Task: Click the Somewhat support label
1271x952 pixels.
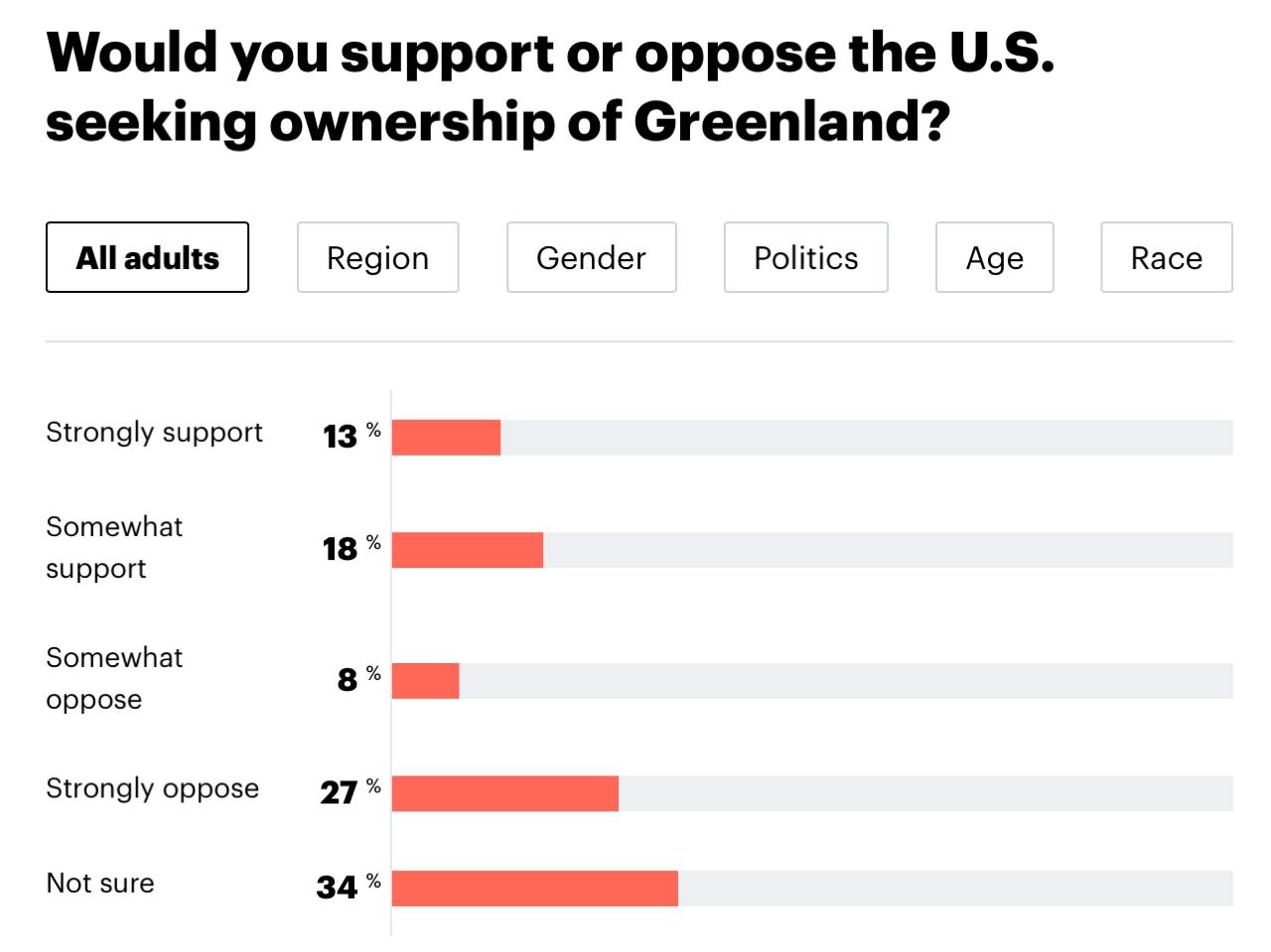Action: pos(114,547)
